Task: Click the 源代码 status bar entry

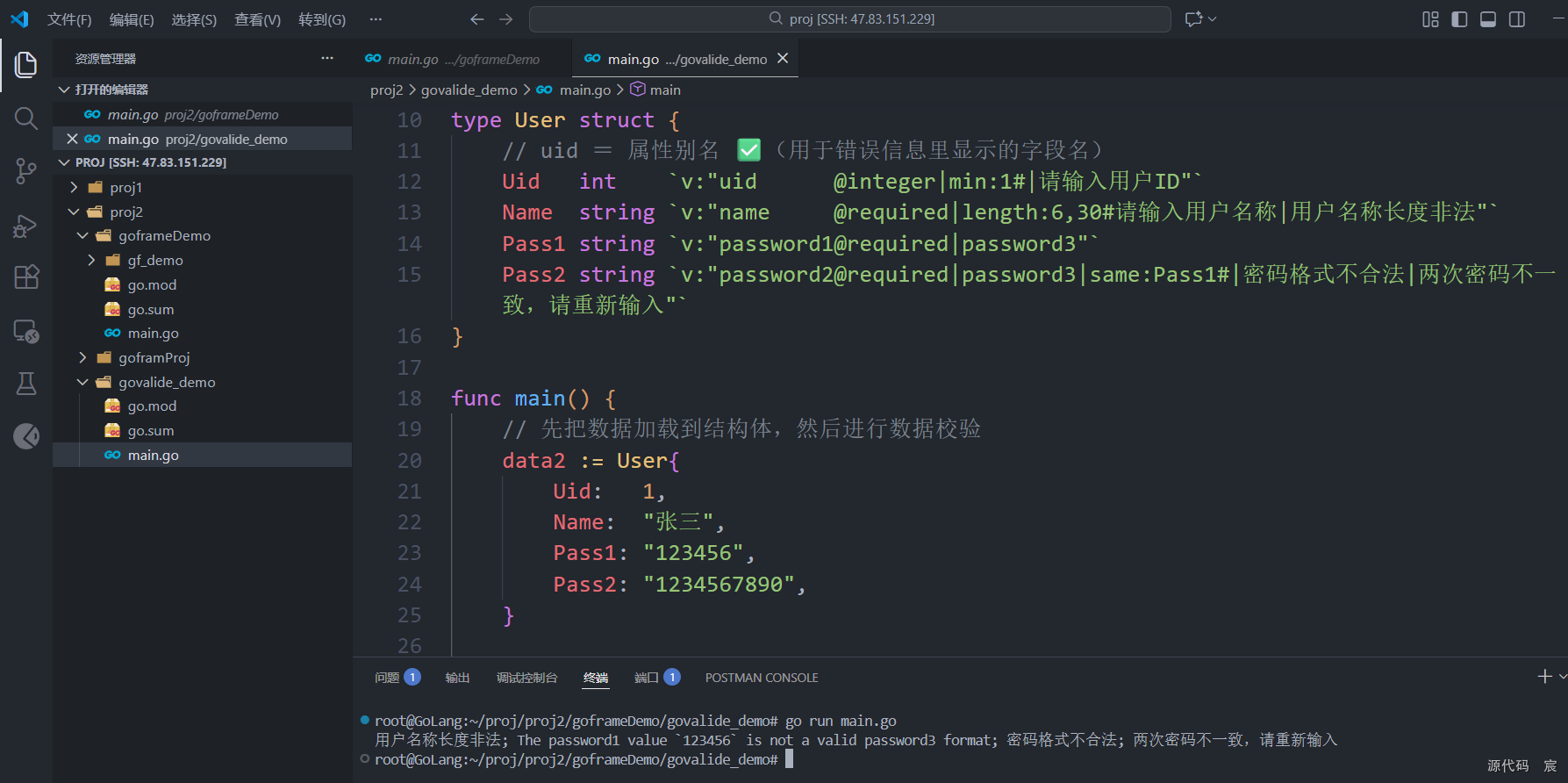Action: coord(1507,765)
